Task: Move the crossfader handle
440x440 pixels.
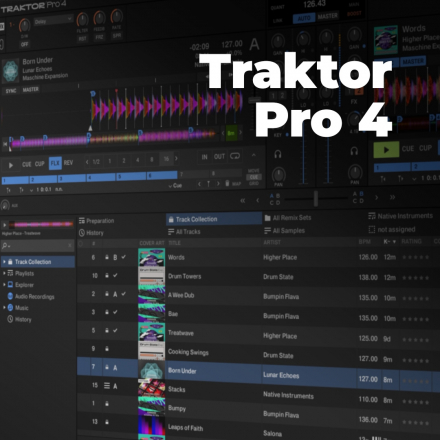Action: point(316,199)
